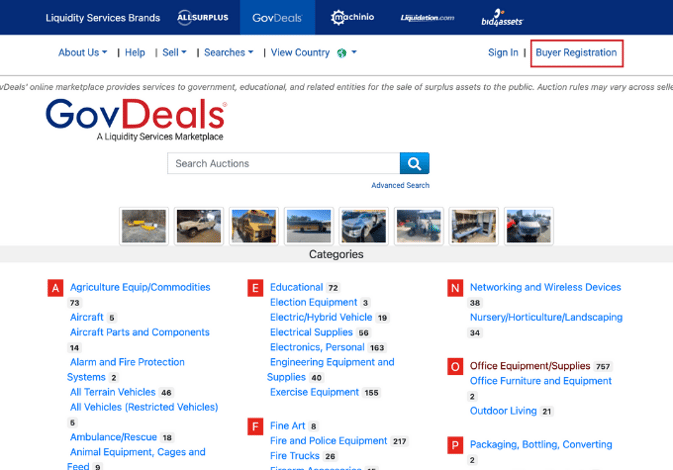Screen dimensions: 673x470
Task: Open Packaging, Bottling, Converting category
Action: tap(541, 444)
